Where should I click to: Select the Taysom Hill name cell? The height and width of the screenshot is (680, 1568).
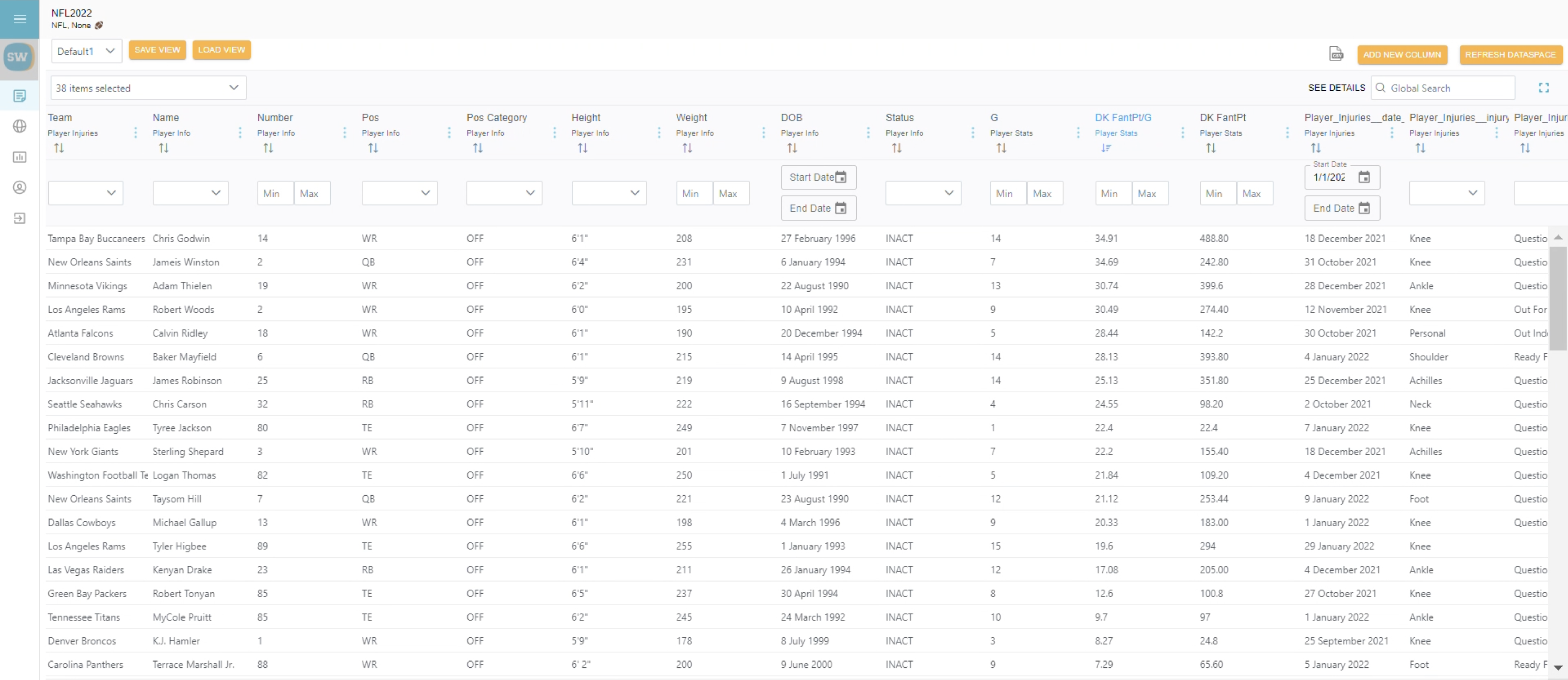(x=177, y=499)
